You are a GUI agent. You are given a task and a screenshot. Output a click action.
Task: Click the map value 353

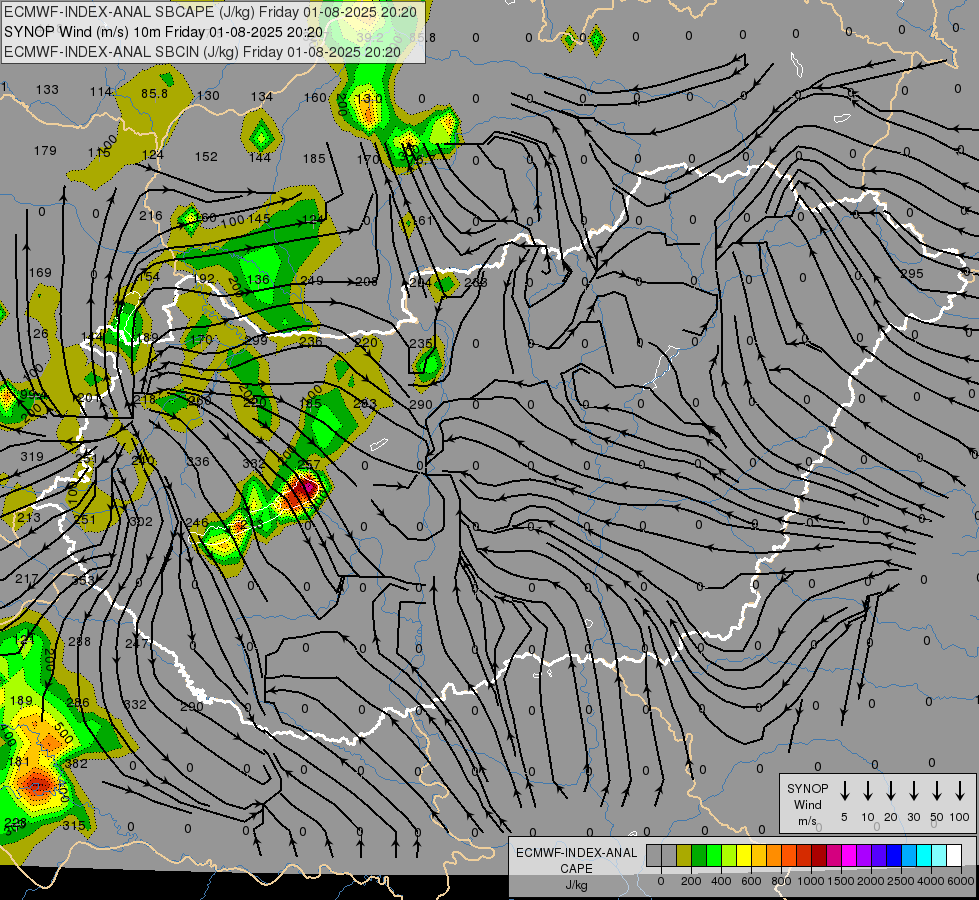82,580
